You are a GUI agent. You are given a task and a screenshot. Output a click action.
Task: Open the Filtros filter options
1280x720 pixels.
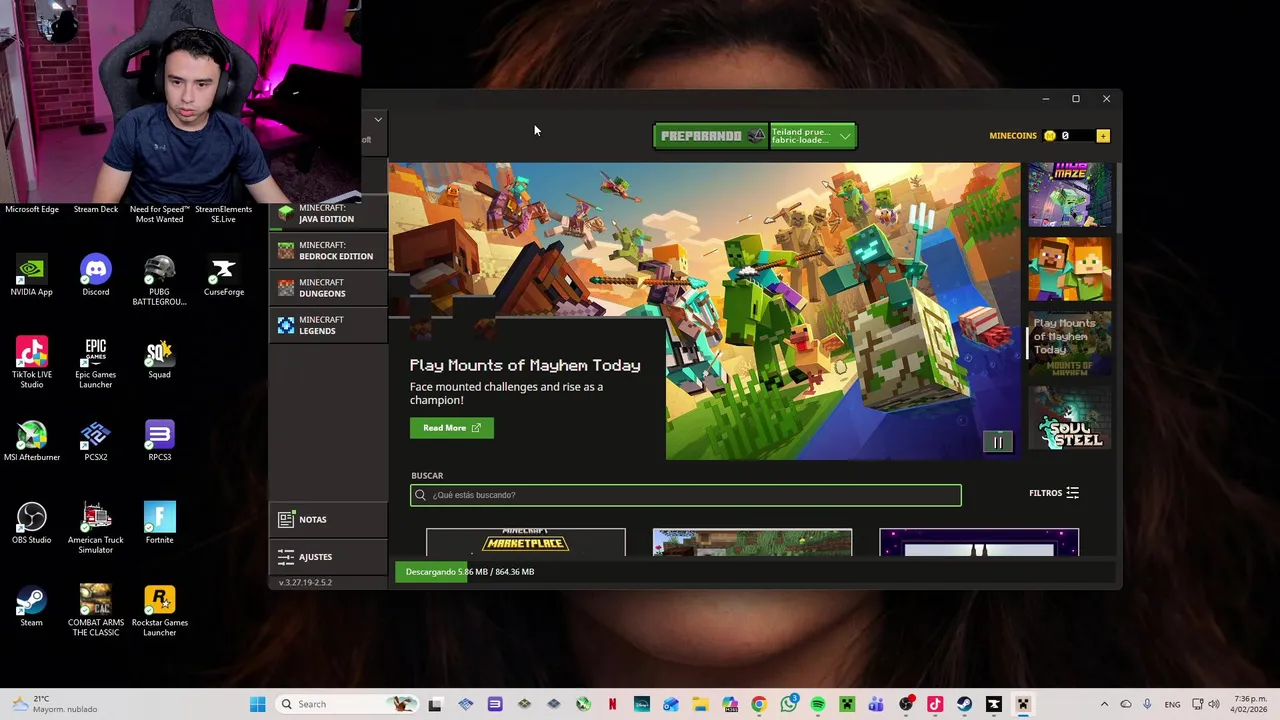coord(1054,493)
